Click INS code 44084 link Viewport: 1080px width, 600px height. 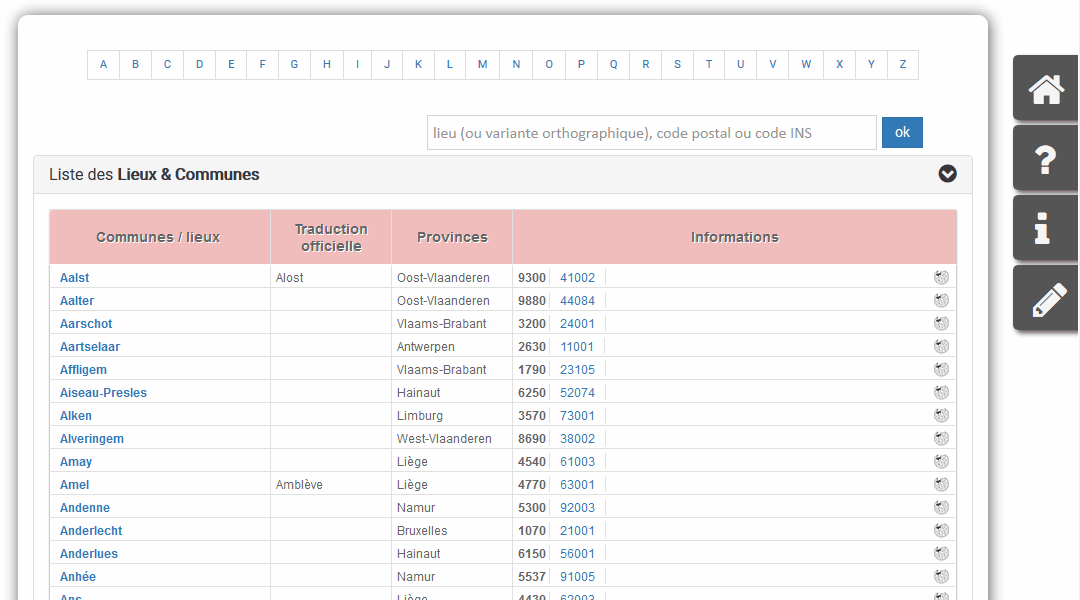point(577,300)
